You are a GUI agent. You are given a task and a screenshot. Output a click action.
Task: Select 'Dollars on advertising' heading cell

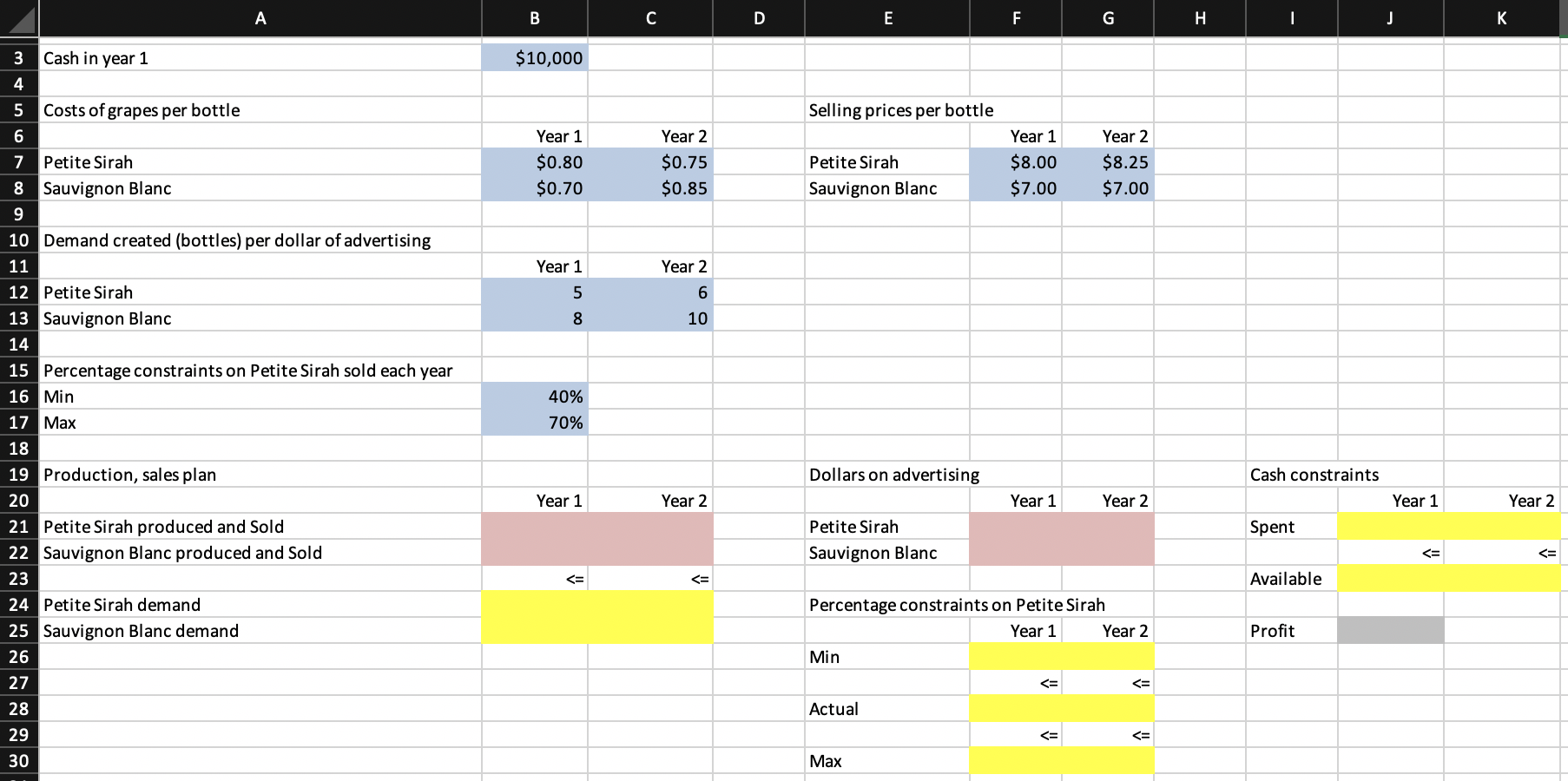pos(887,475)
